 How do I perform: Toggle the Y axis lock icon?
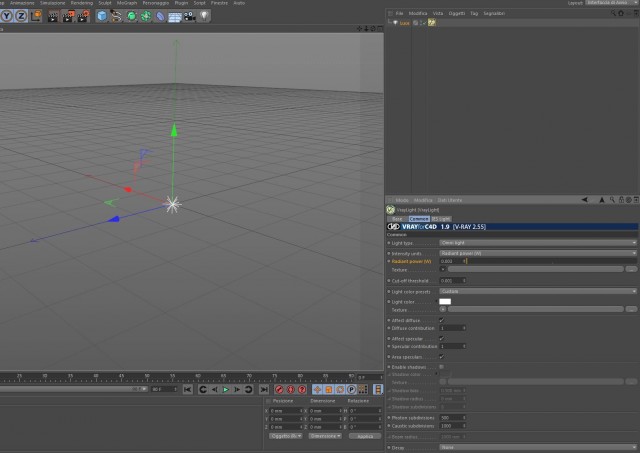[x=7, y=16]
